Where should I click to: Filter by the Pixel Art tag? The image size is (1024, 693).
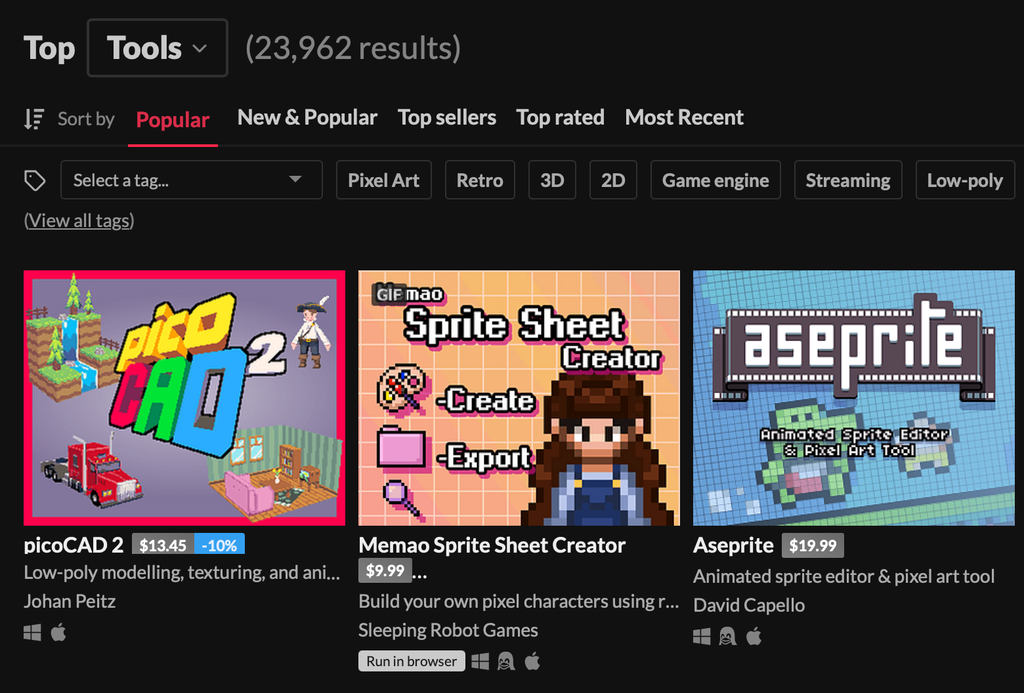[x=383, y=180]
